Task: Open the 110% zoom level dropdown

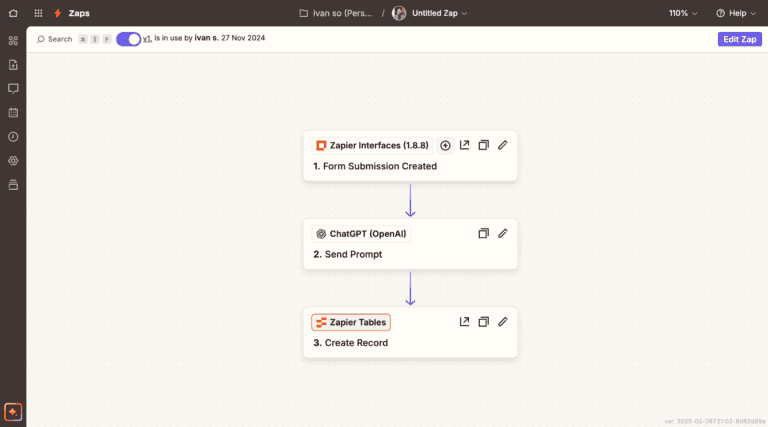Action: pos(683,13)
